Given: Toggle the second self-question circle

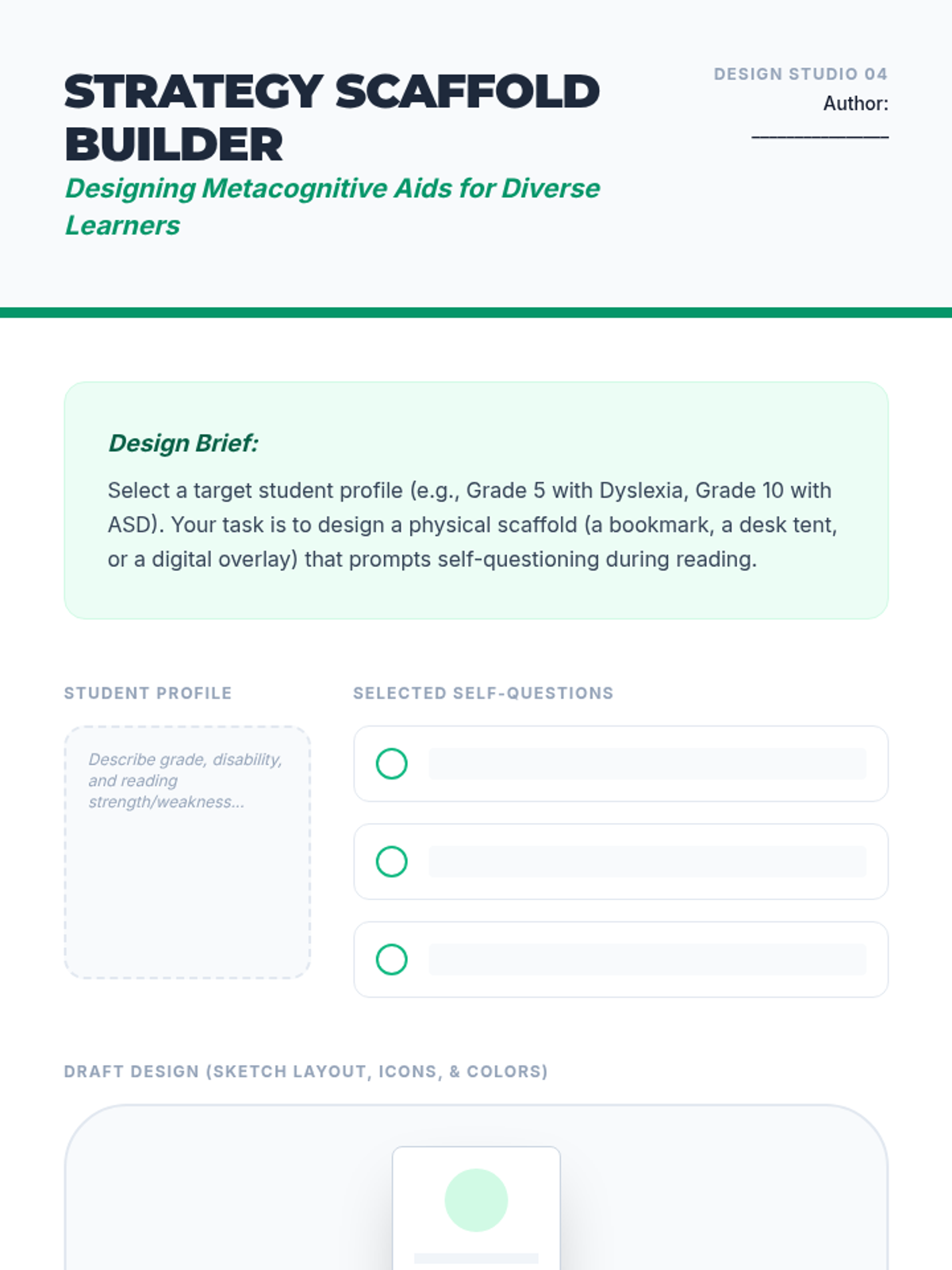Looking at the screenshot, I should pos(391,861).
